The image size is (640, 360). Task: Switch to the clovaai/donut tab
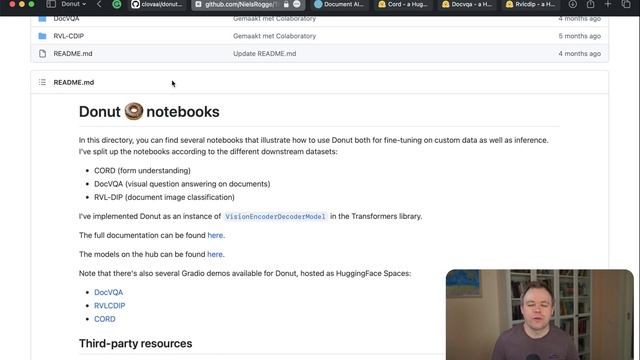tap(157, 4)
